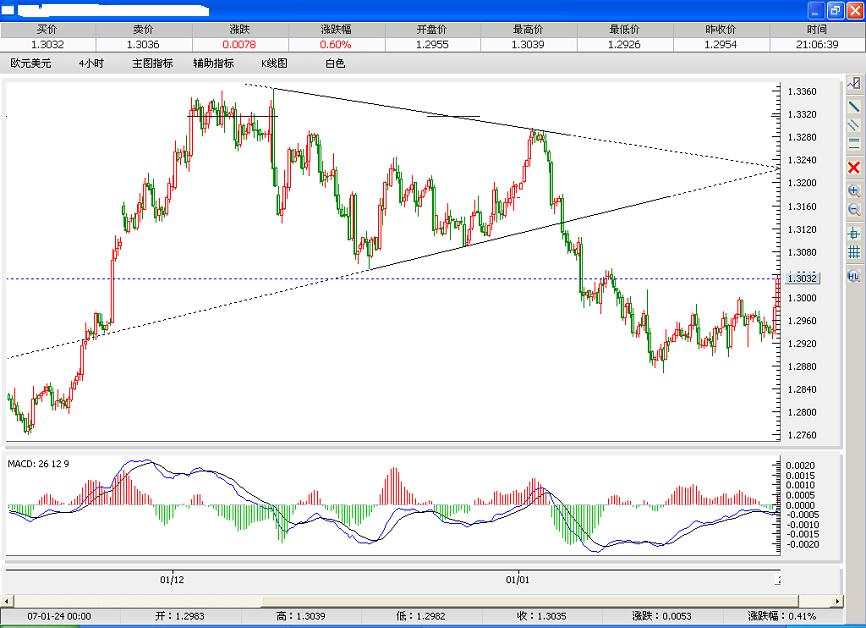Restore the window with title bar button
This screenshot has width=866, height=628.
pyautogui.click(x=836, y=10)
